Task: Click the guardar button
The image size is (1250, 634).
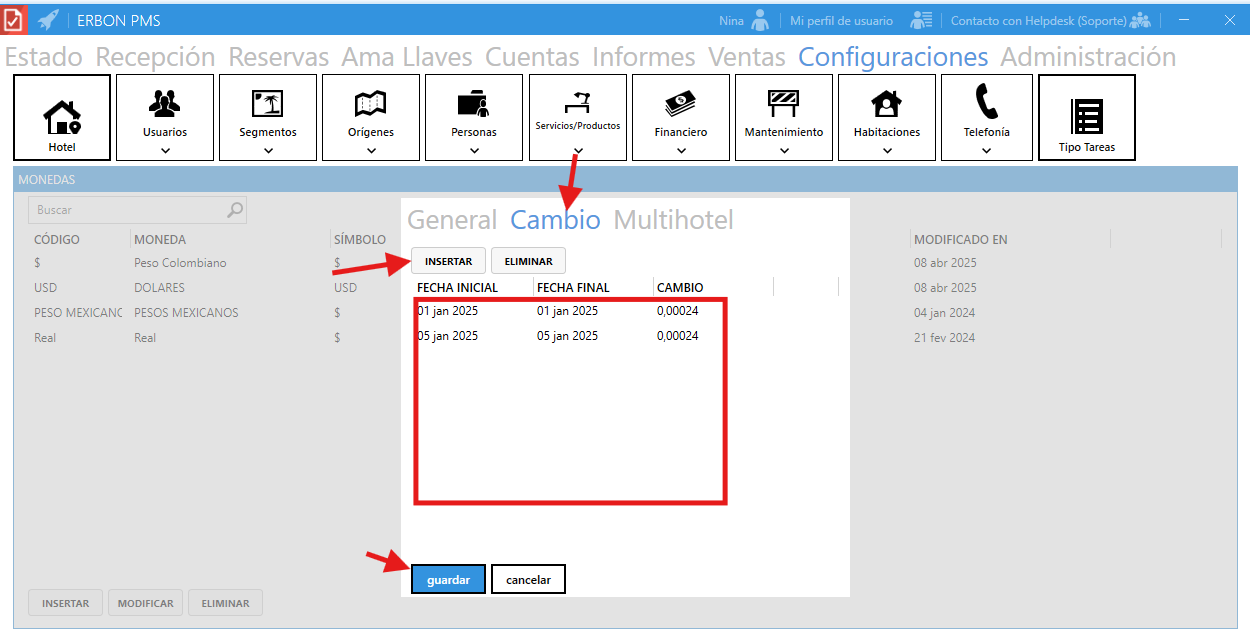Action: pos(448,580)
